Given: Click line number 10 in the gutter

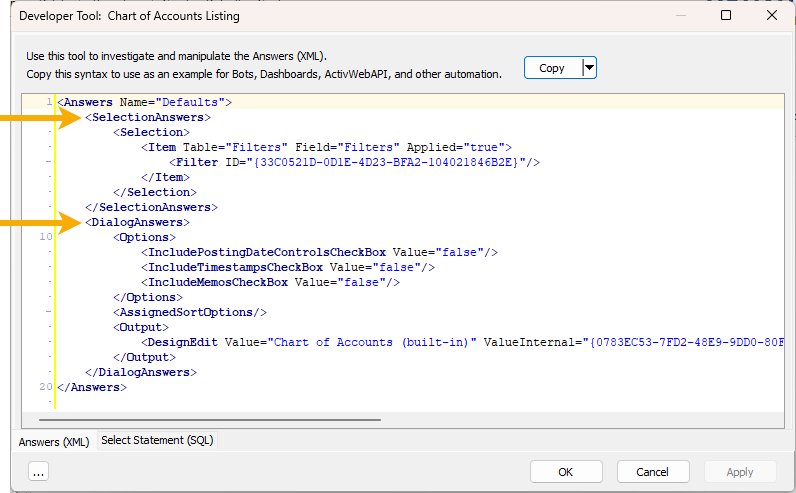Looking at the screenshot, I should (x=46, y=237).
